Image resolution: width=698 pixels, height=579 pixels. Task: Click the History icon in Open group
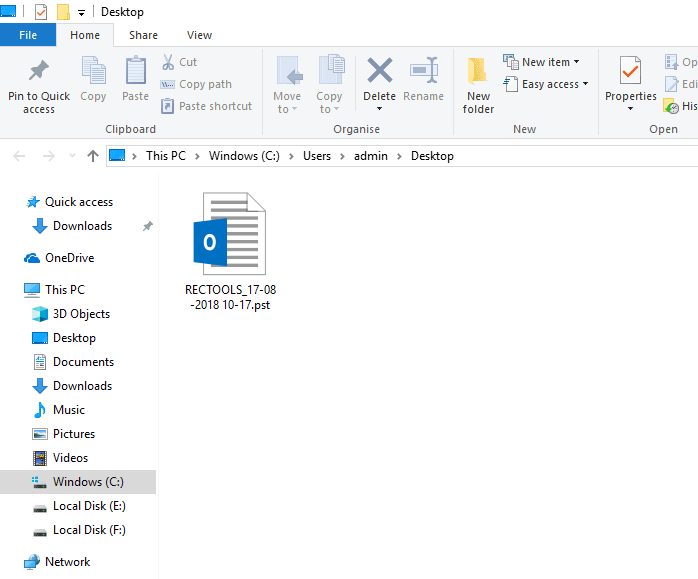[671, 106]
